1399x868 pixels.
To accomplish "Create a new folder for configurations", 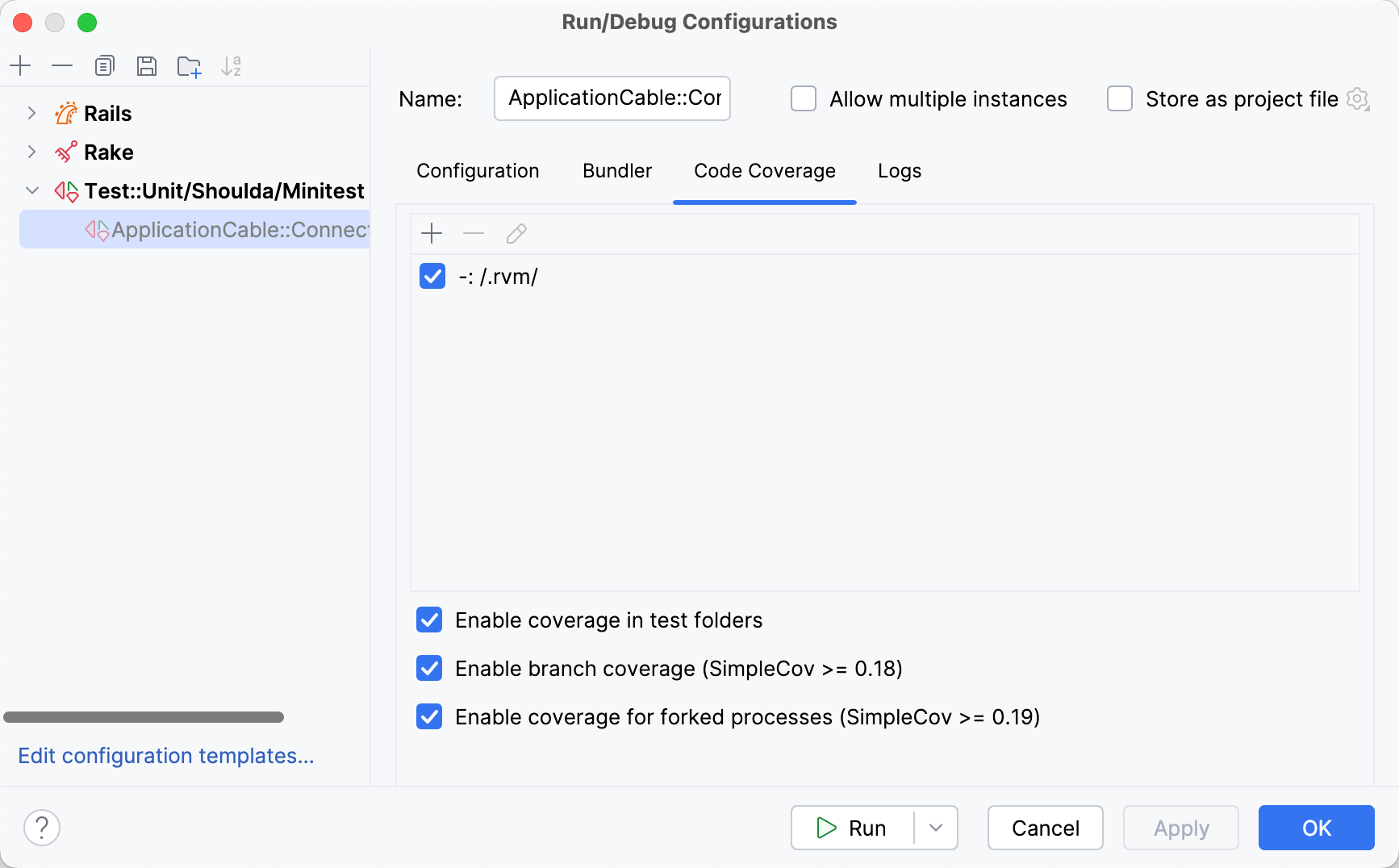I will click(x=189, y=65).
